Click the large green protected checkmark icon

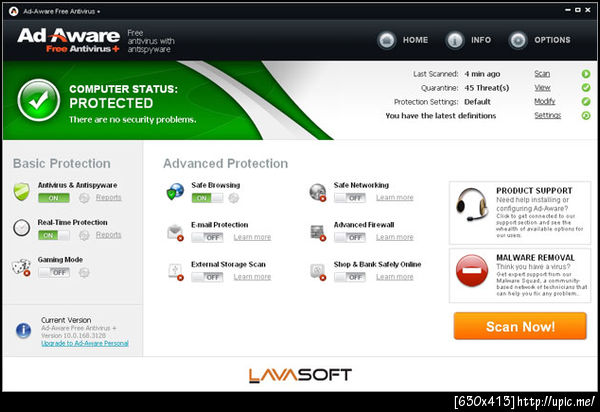pyautogui.click(x=39, y=100)
